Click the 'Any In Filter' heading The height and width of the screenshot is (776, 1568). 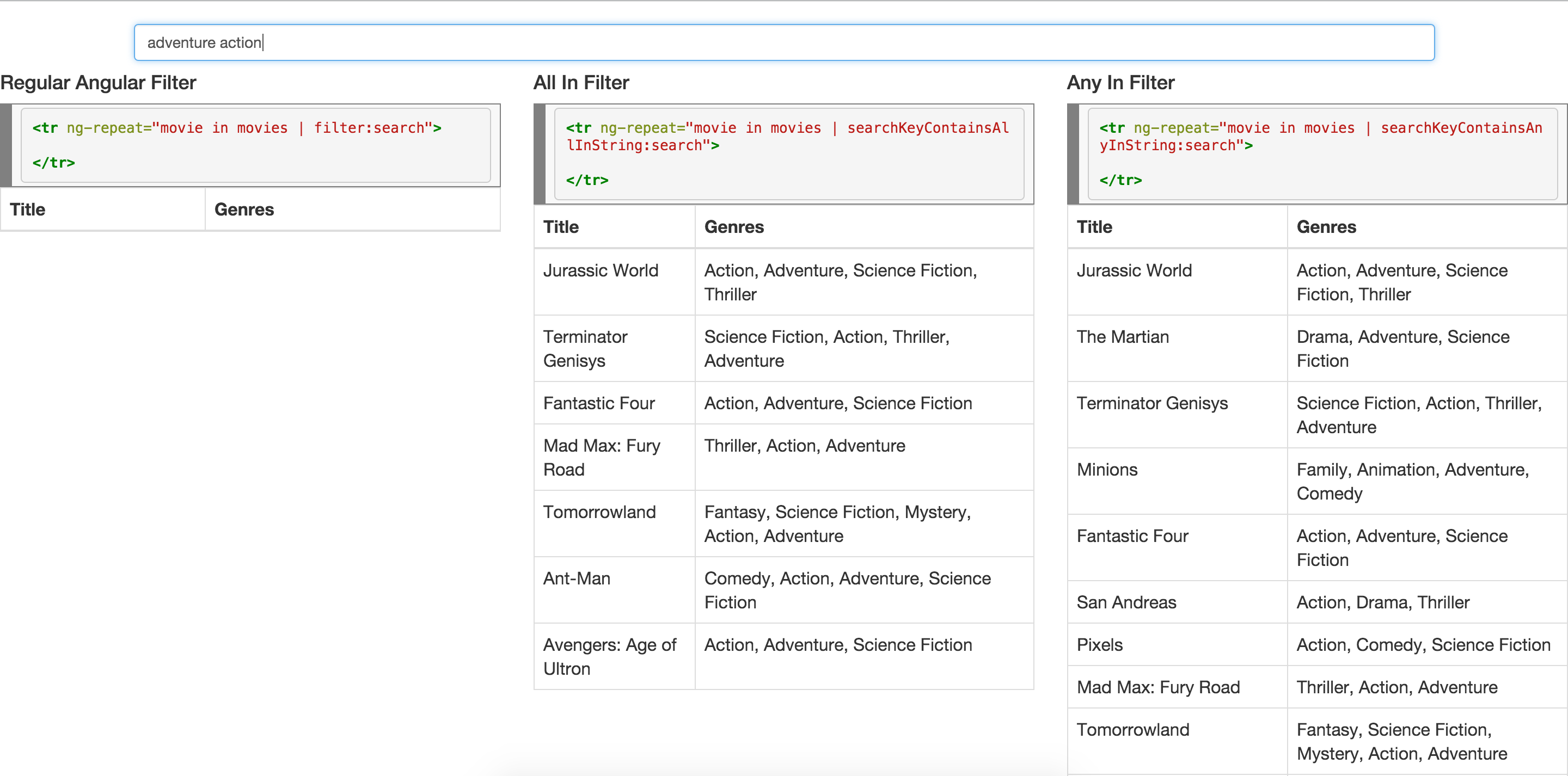1120,82
